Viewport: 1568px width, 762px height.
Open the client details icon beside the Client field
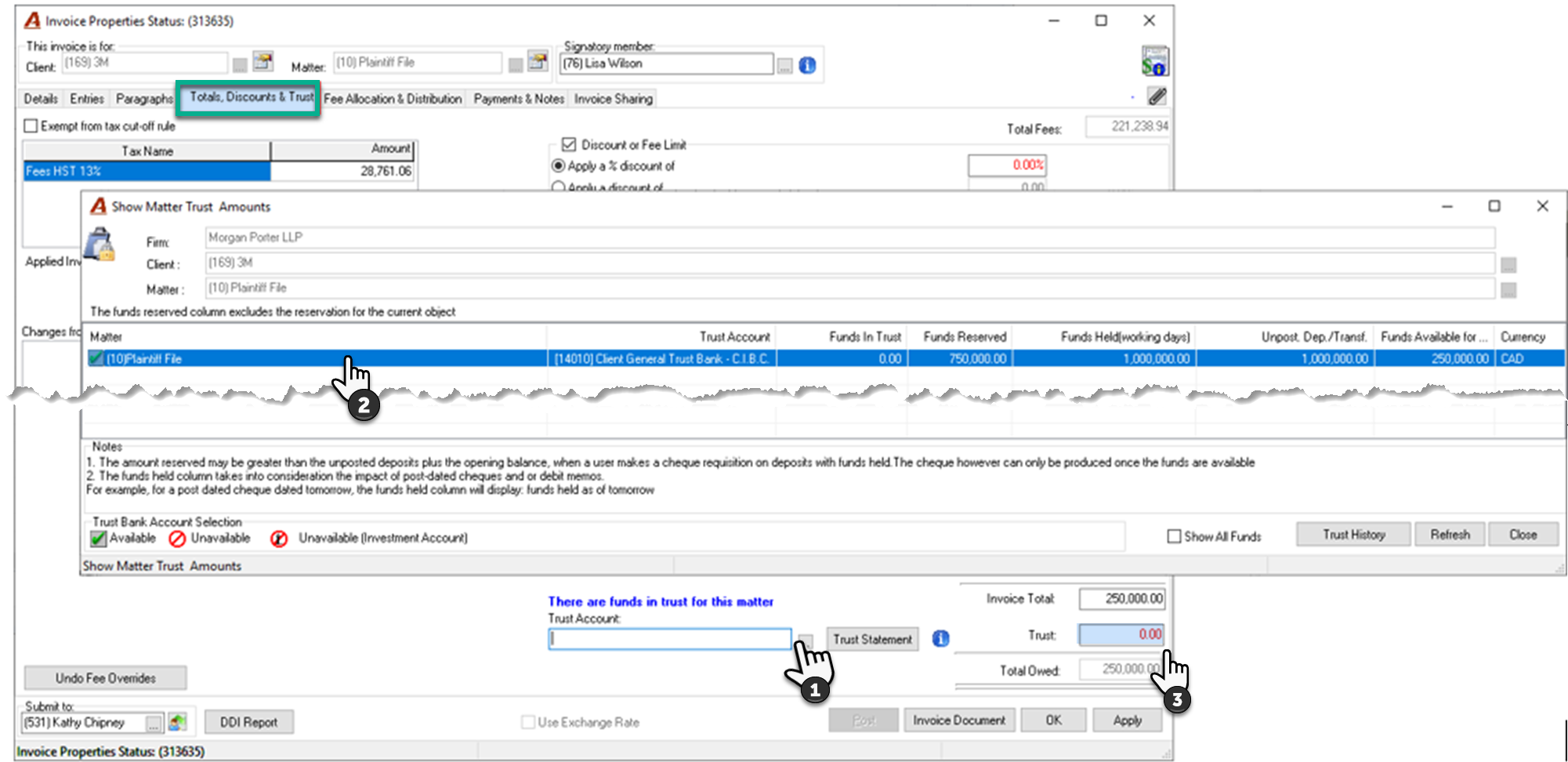pyautogui.click(x=263, y=61)
